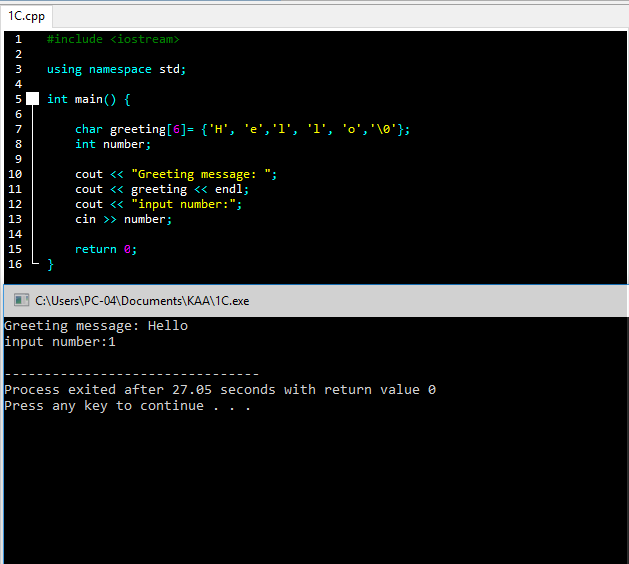Place cursor on '#include <iostream>' line

click(x=113, y=39)
